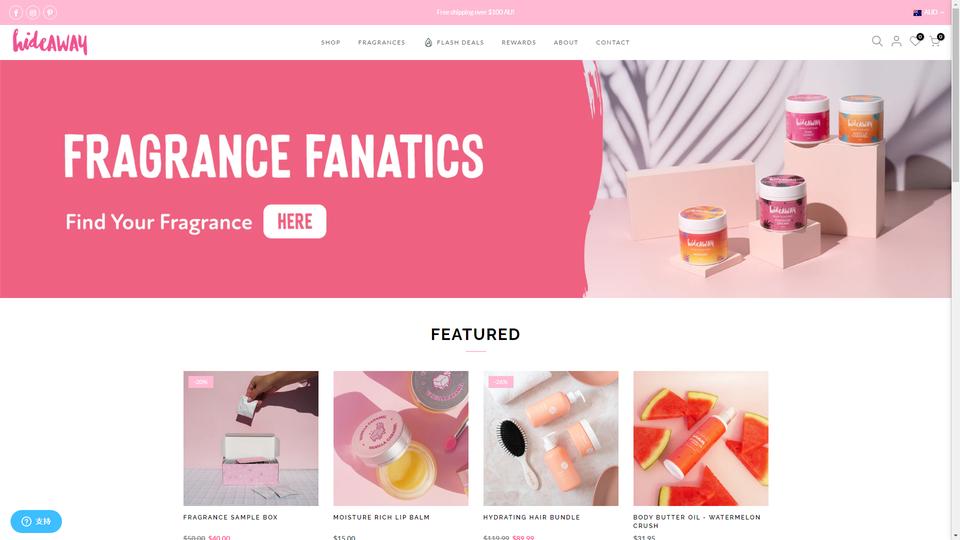Open Fragrance Sample Box product image
Image resolution: width=960 pixels, height=540 pixels.
(x=250, y=438)
